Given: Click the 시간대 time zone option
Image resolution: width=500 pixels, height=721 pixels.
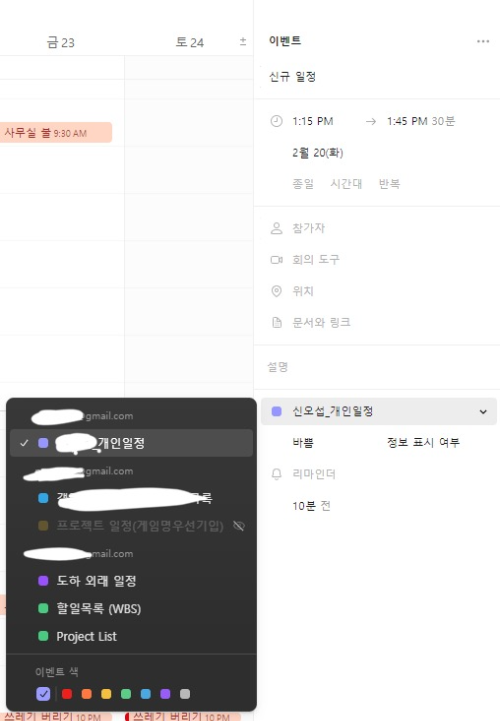Looking at the screenshot, I should pos(346,184).
